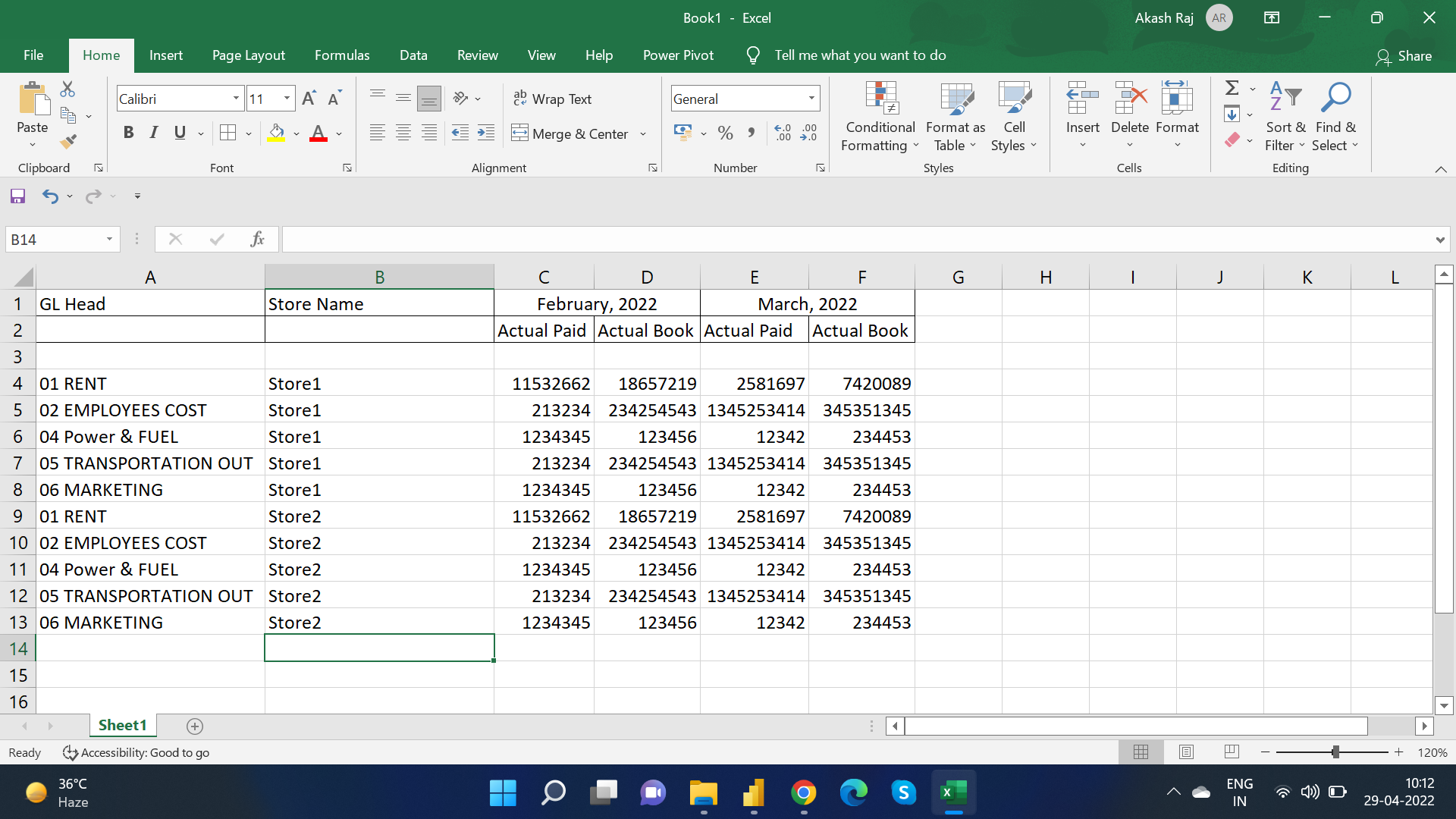Toggle Bold formatting
This screenshot has height=819, width=1456.
(128, 133)
